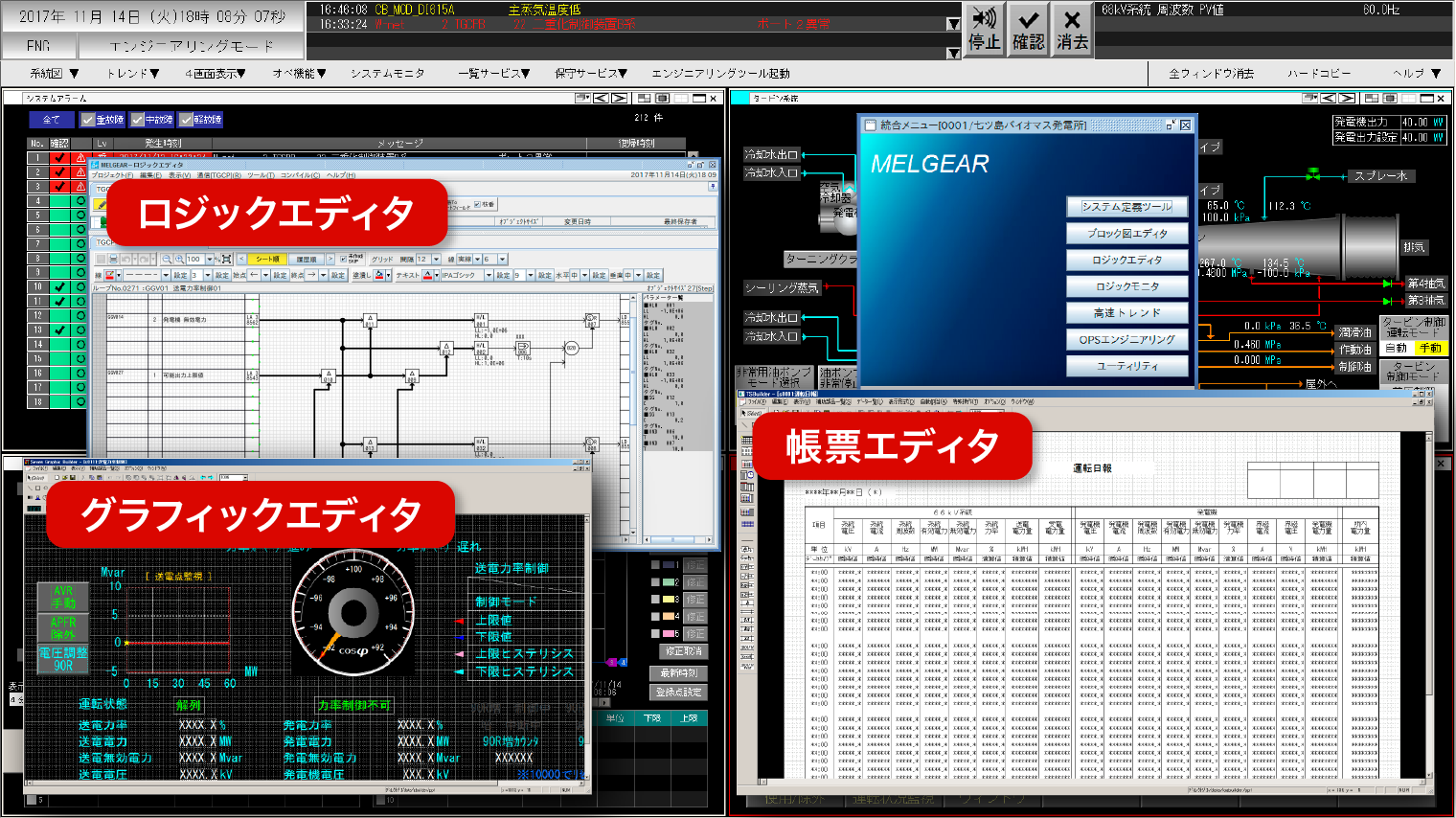Click the 消去 X clear icon
The width and height of the screenshot is (1456, 818).
pos(1072,30)
